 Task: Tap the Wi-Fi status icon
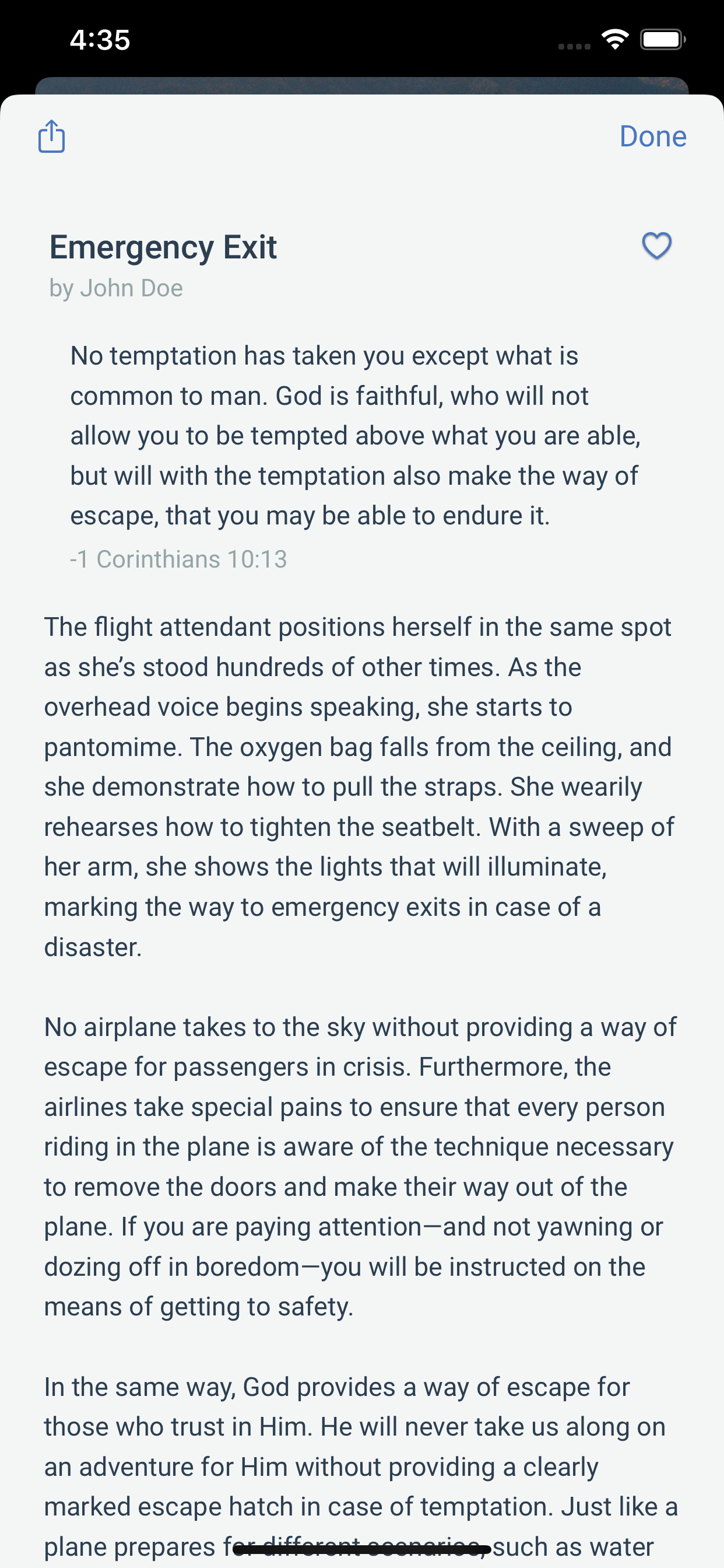pyautogui.click(x=614, y=40)
